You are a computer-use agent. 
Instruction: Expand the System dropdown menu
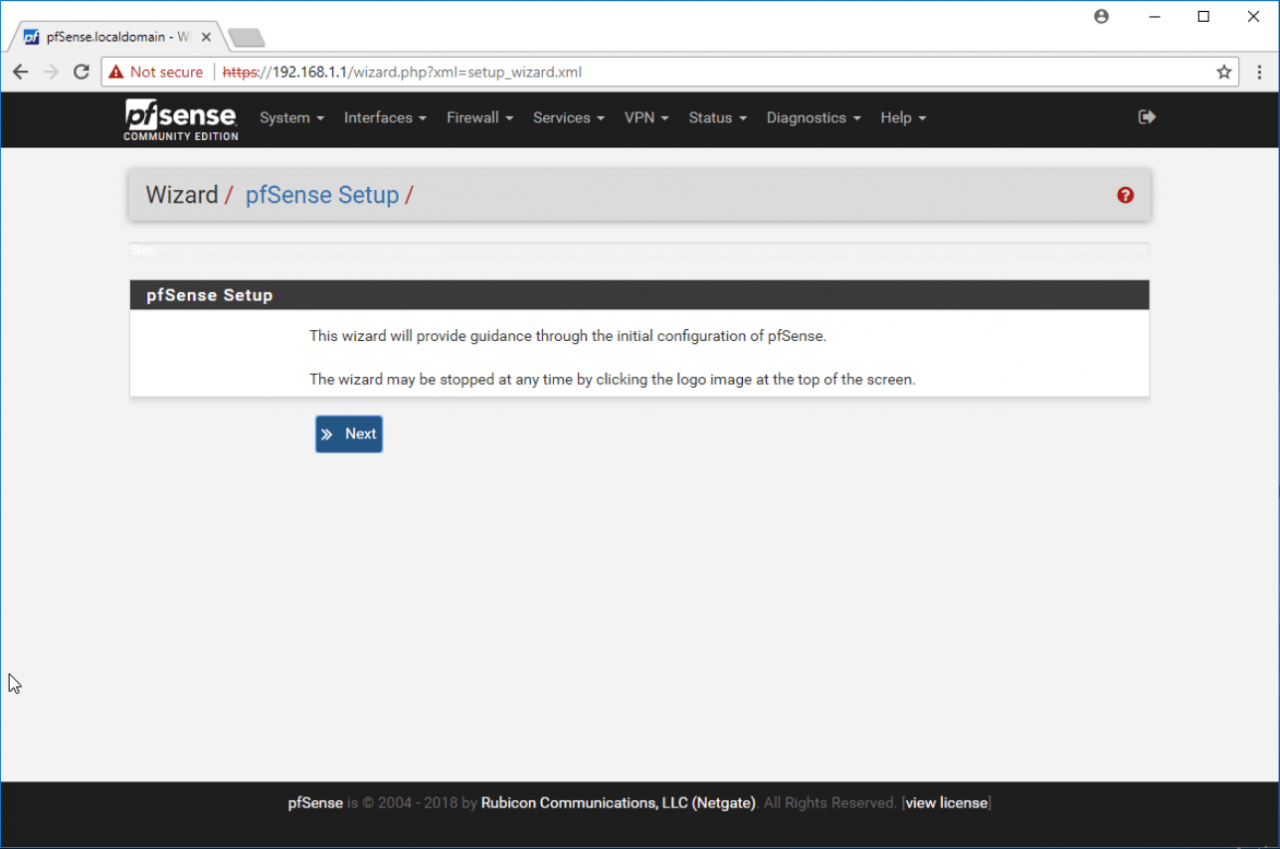291,118
